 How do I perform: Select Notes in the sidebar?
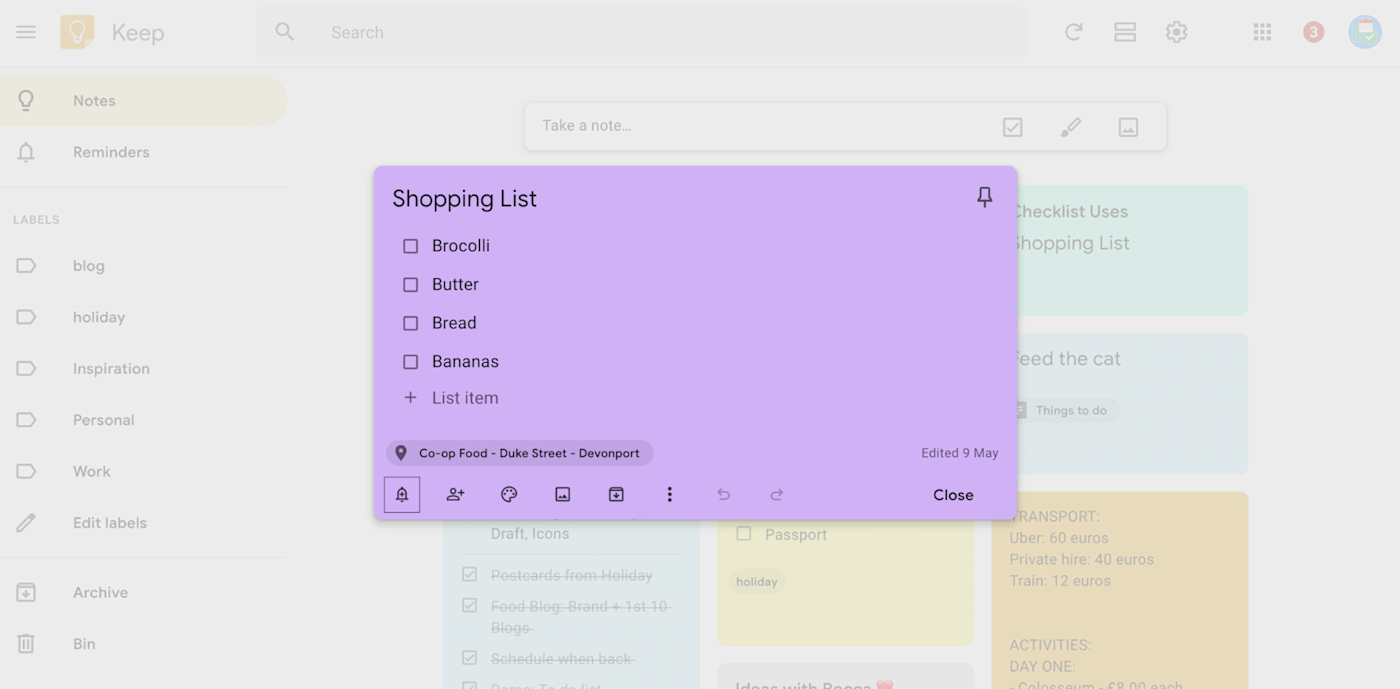click(x=143, y=101)
